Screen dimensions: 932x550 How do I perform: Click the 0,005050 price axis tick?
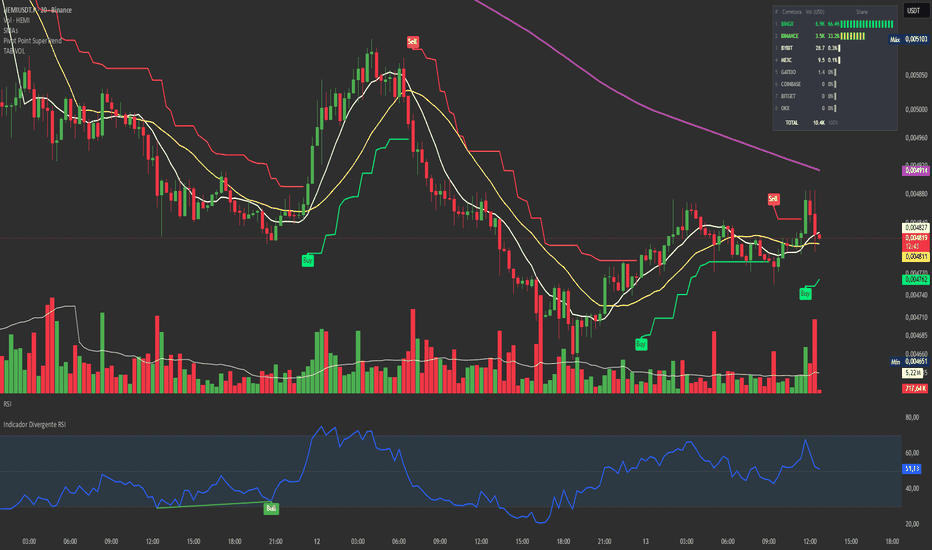click(915, 76)
